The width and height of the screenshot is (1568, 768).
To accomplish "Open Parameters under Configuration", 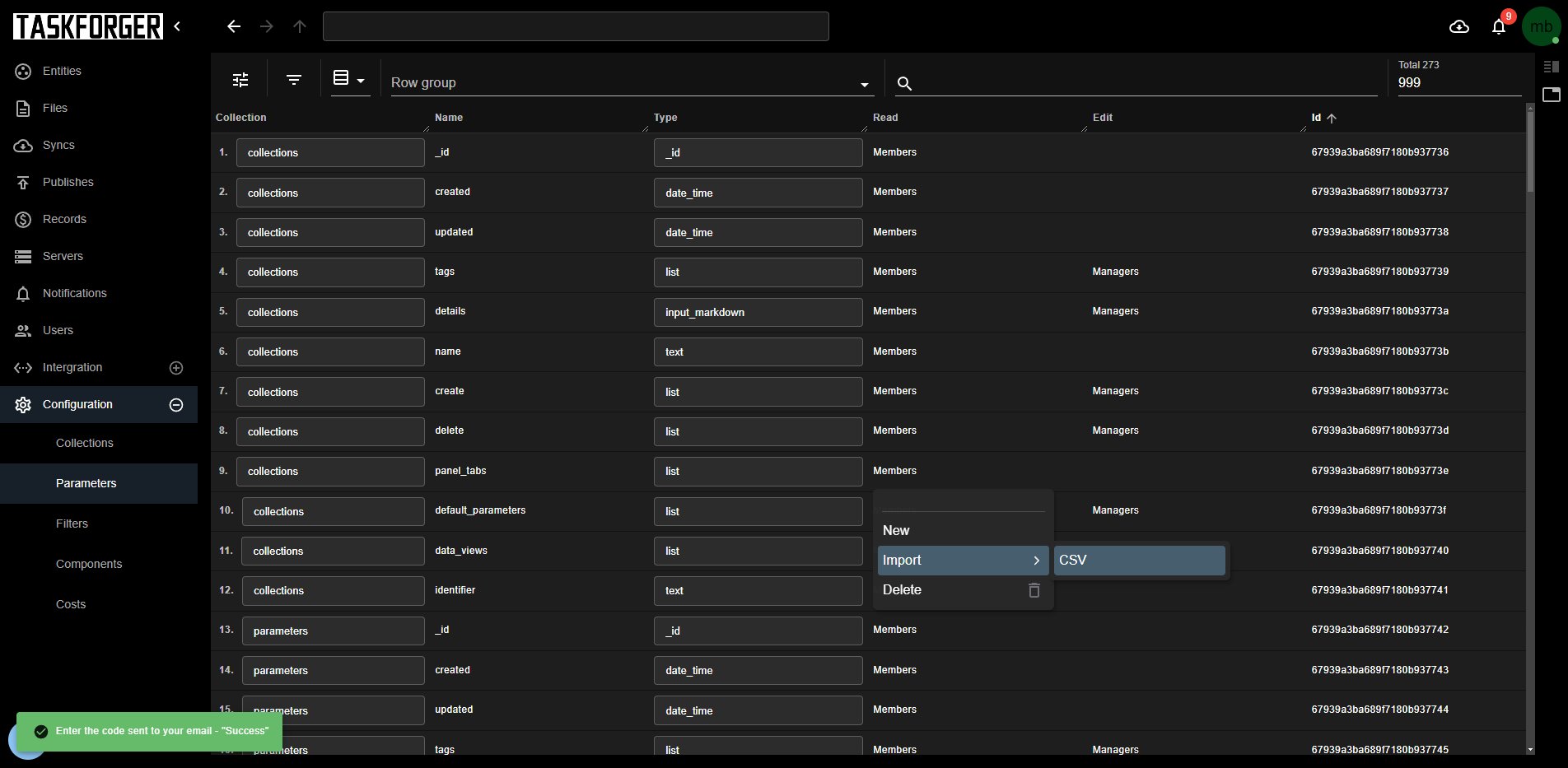I will pyautogui.click(x=99, y=483).
